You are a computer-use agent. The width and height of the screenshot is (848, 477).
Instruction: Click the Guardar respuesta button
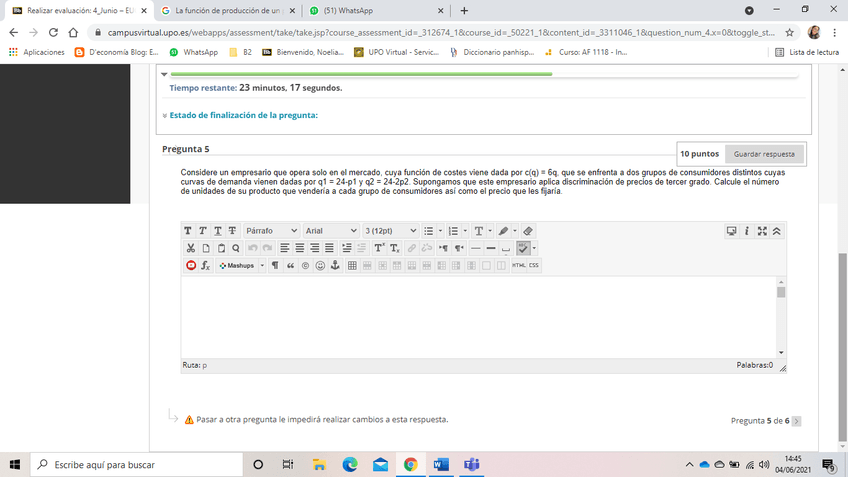tap(764, 154)
